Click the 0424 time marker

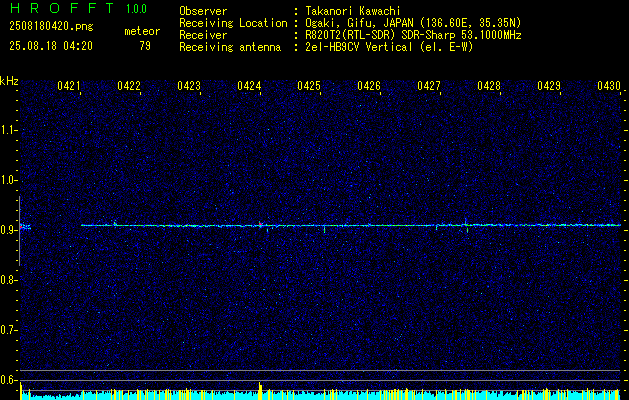point(249,85)
